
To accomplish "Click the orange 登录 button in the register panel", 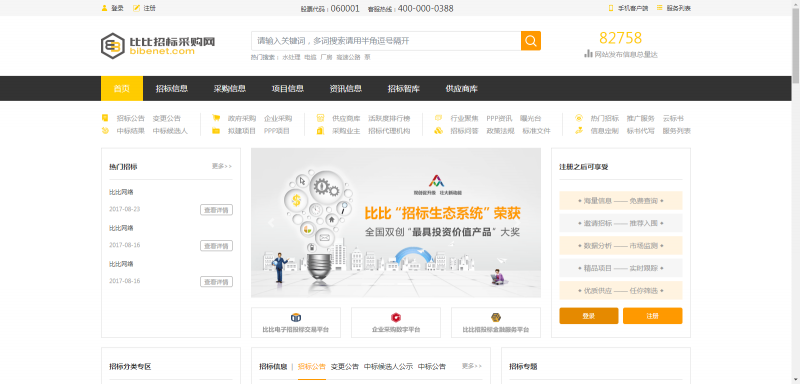I will (589, 316).
